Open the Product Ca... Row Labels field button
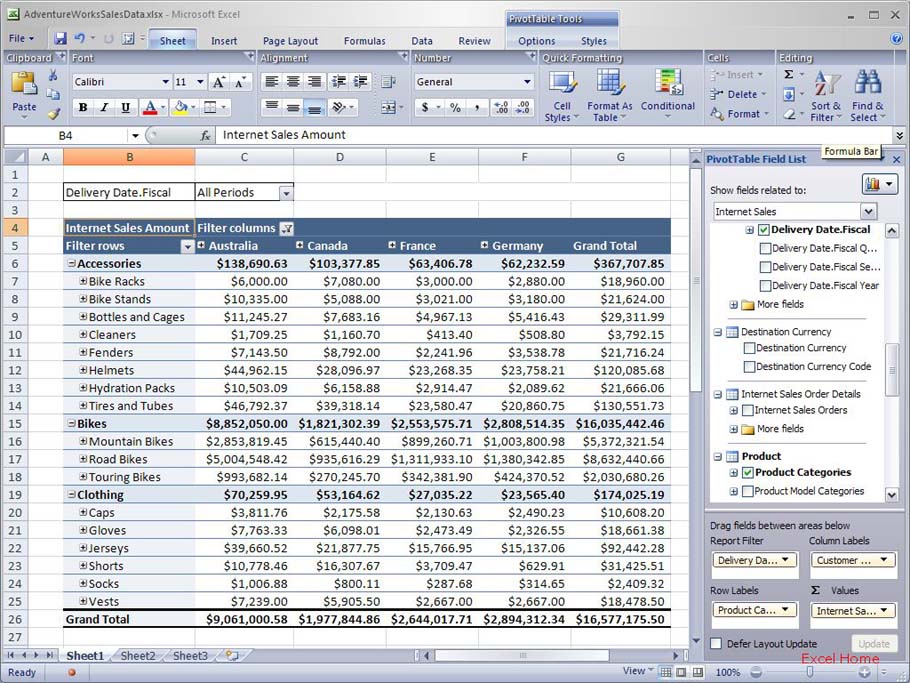 (x=753, y=610)
